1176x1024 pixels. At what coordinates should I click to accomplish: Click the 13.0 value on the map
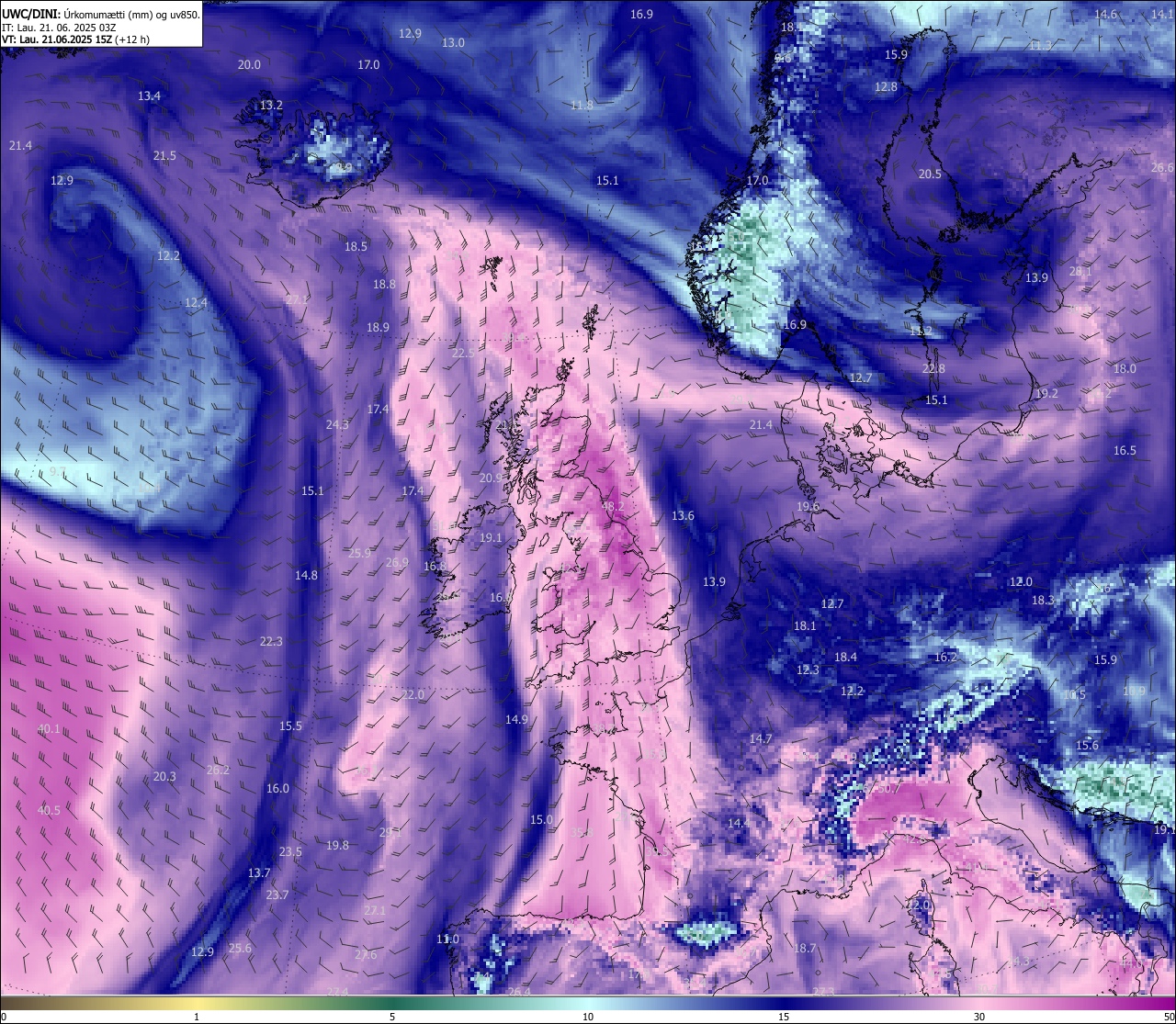(x=453, y=42)
